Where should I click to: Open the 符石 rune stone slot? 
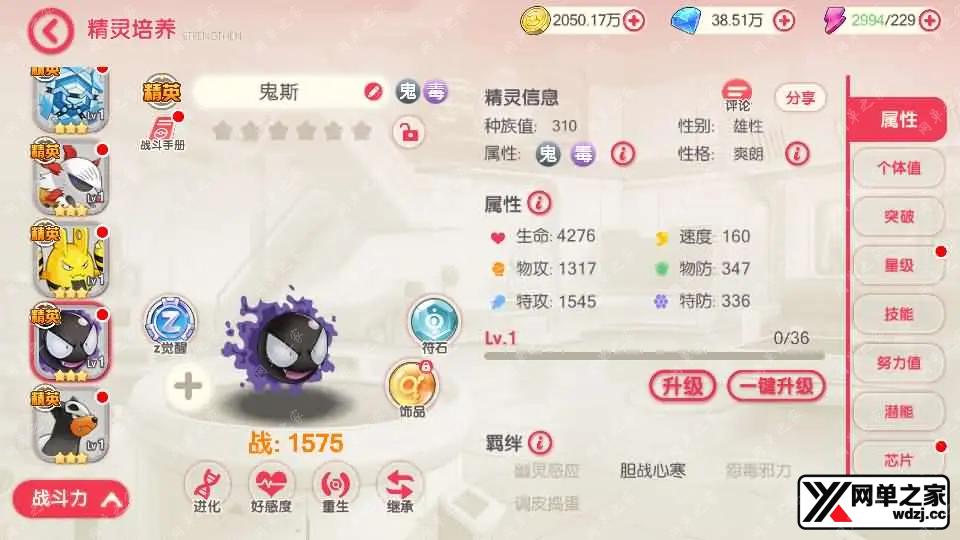pos(434,324)
